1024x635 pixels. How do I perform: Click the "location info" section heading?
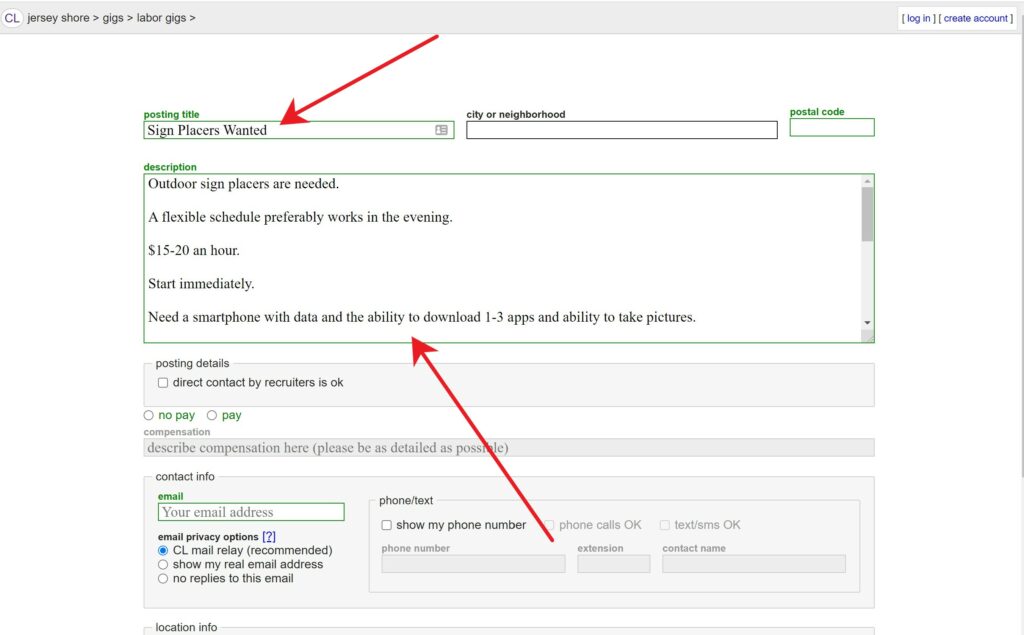coord(186,627)
